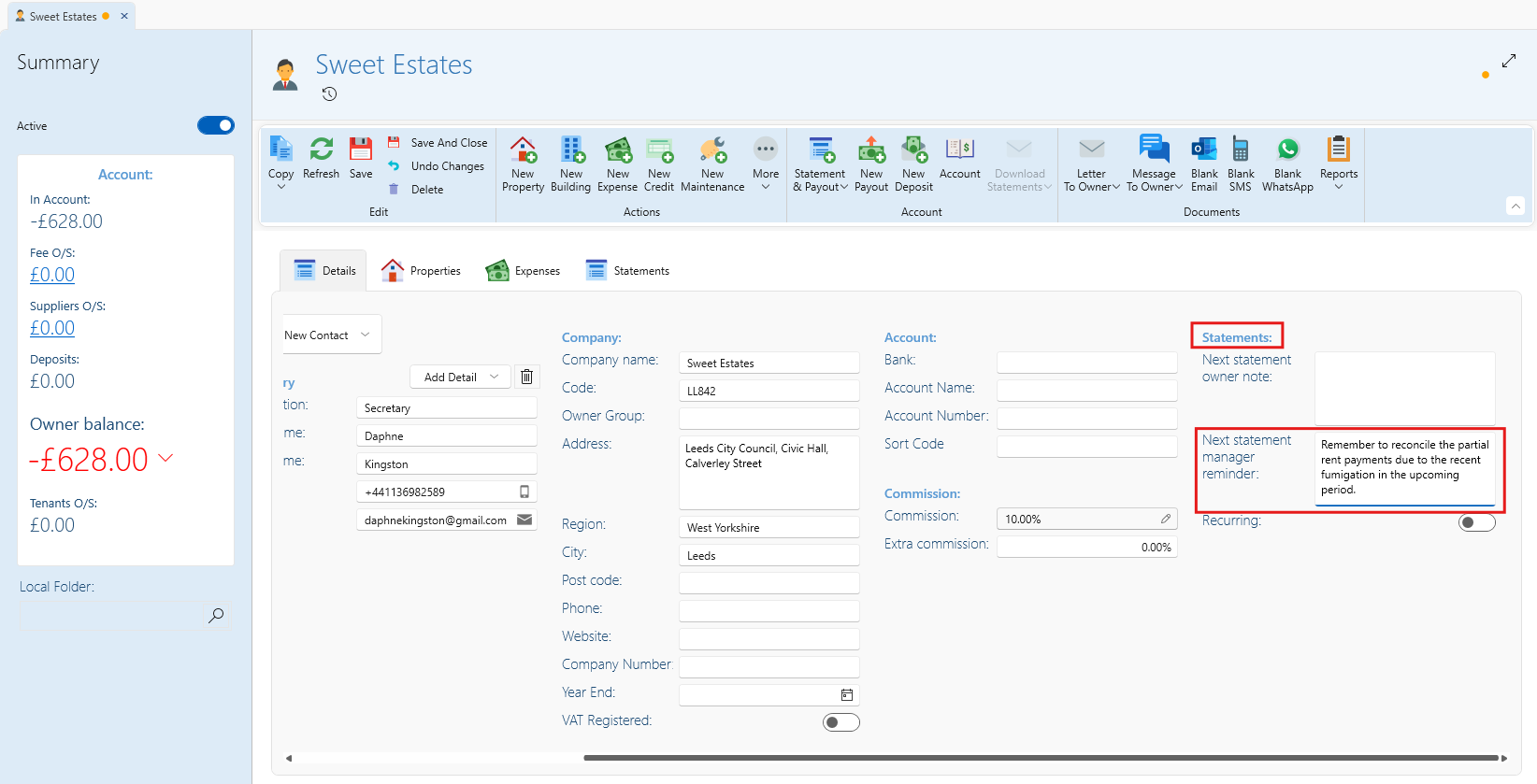1537x784 pixels.
Task: Click the Blank Email icon
Action: 1204,151
